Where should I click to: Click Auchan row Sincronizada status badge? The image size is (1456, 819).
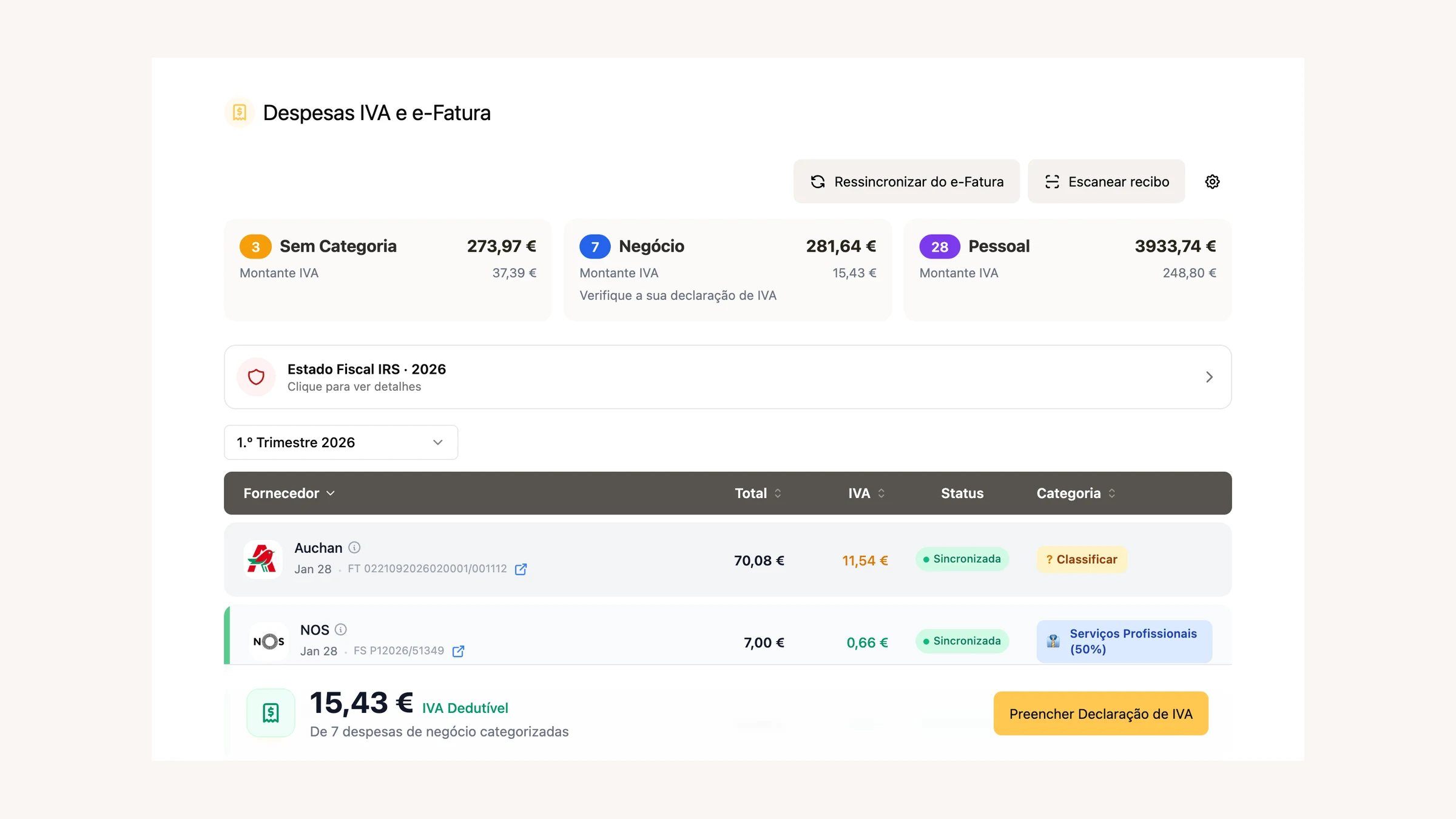pos(962,559)
